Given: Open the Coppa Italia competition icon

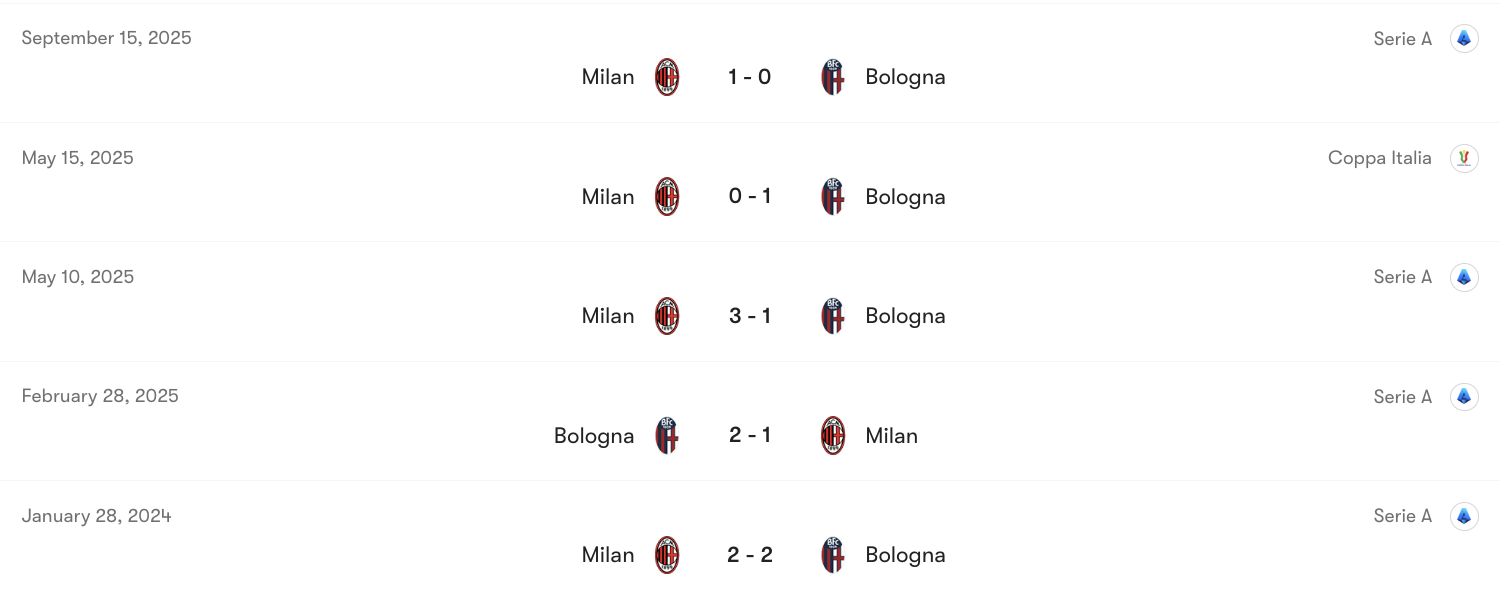Looking at the screenshot, I should coord(1463,157).
